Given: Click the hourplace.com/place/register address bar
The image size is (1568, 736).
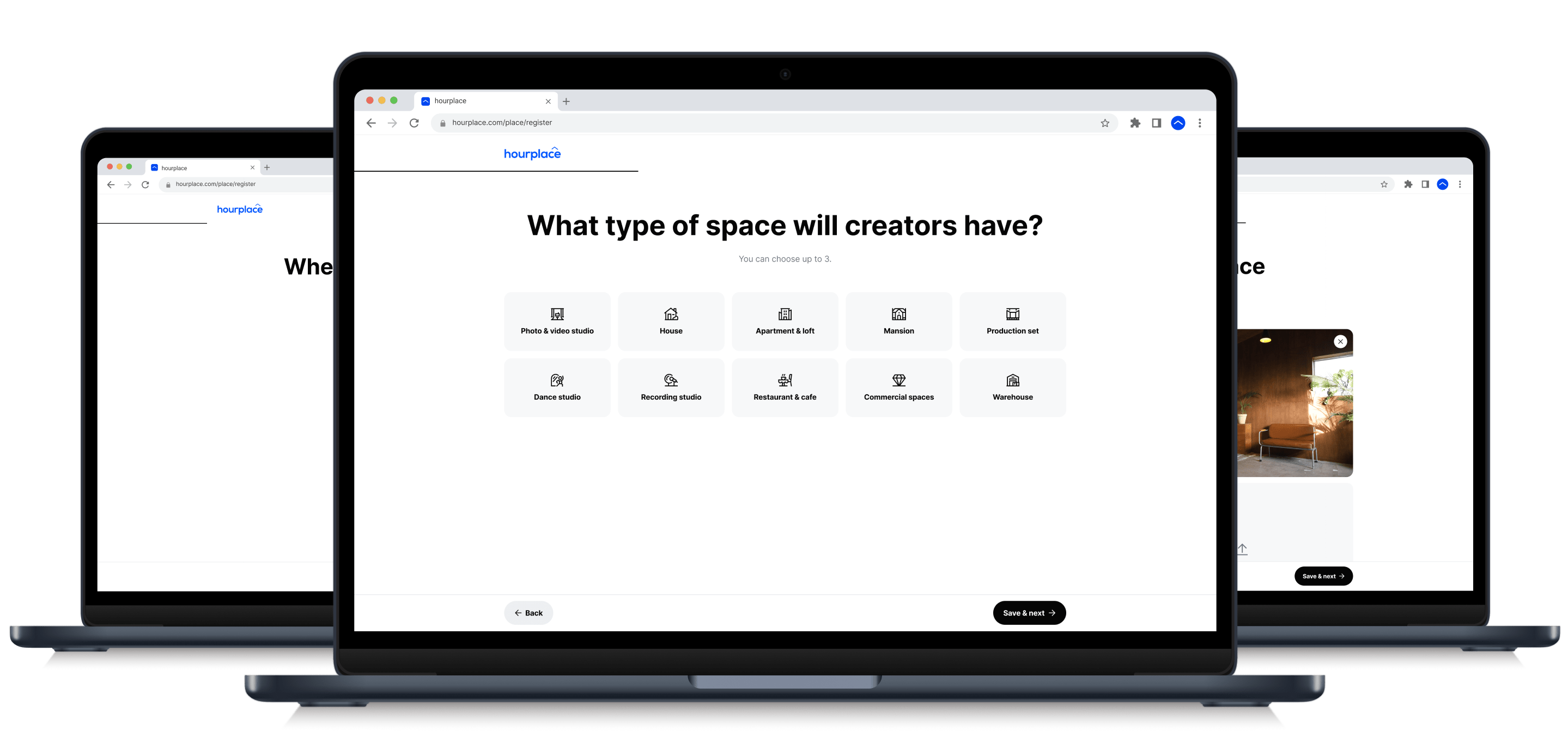Looking at the screenshot, I should click(502, 123).
